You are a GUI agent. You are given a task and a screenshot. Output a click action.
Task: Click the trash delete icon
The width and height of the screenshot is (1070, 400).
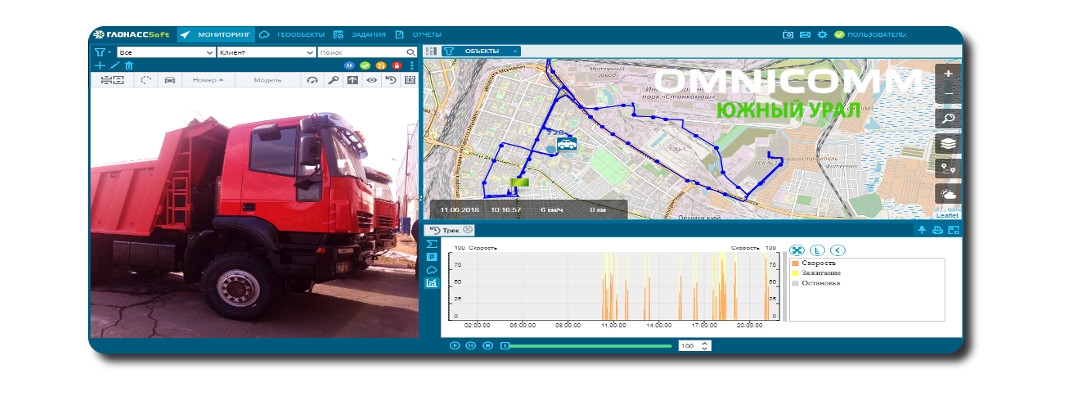[129, 66]
